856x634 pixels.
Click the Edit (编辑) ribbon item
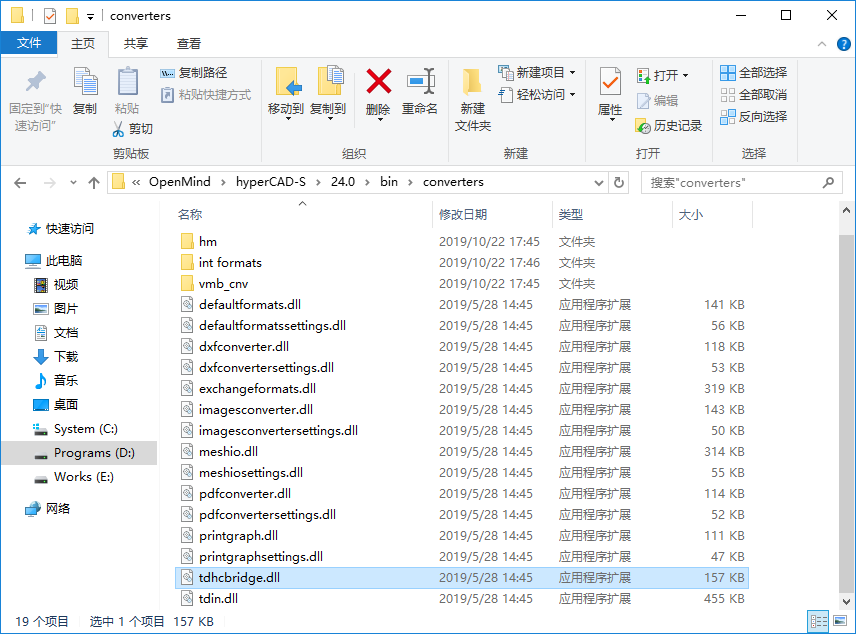tap(658, 100)
